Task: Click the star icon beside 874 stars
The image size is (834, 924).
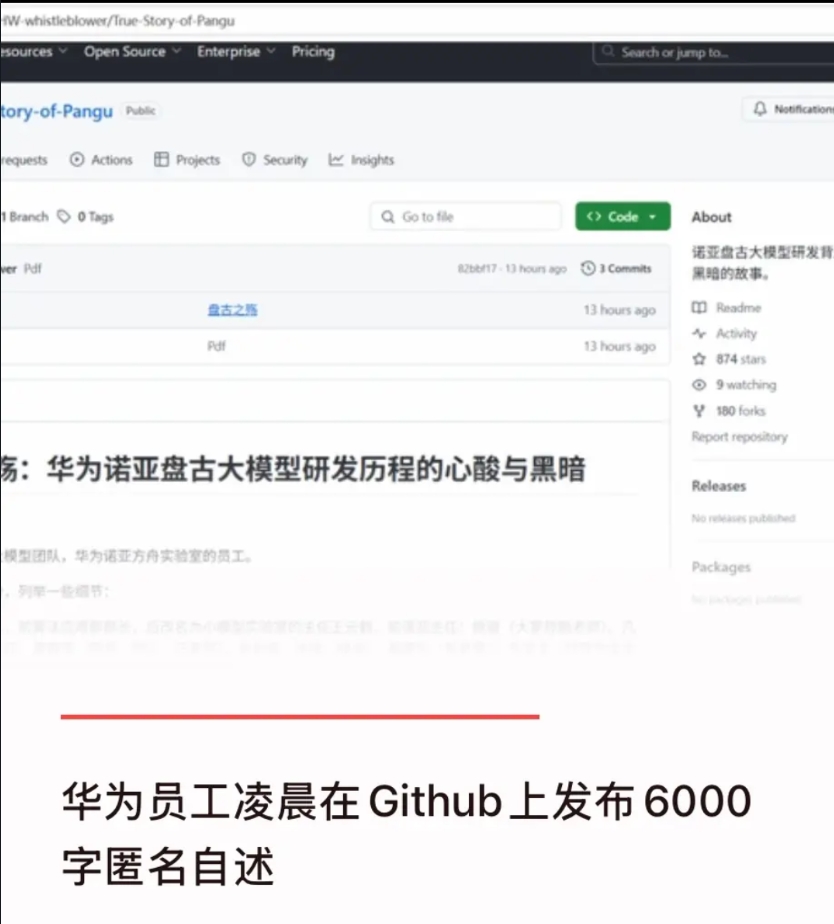Action: (x=699, y=359)
